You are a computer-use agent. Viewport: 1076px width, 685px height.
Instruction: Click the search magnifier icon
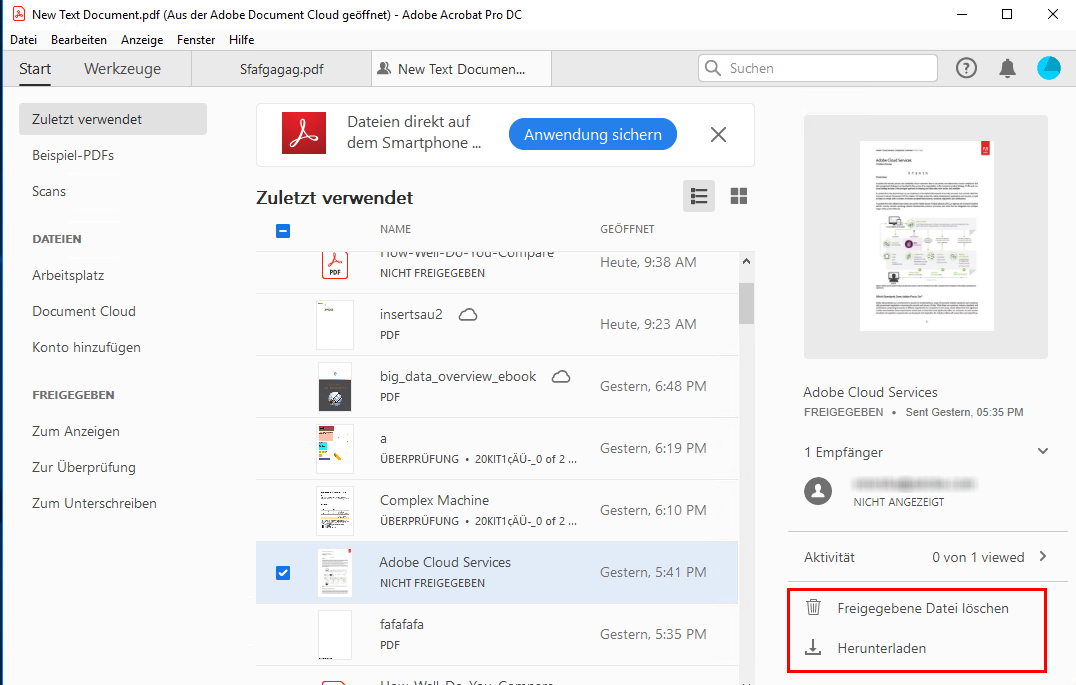[713, 68]
